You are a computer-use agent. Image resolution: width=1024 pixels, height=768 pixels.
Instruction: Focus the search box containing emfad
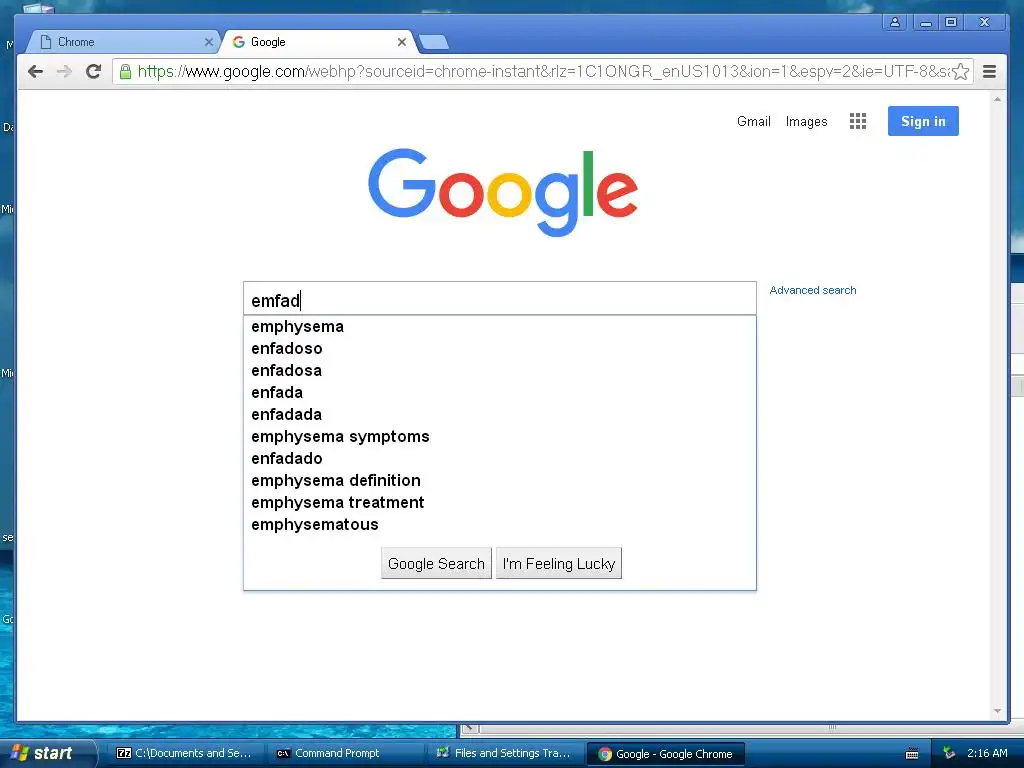(x=500, y=299)
